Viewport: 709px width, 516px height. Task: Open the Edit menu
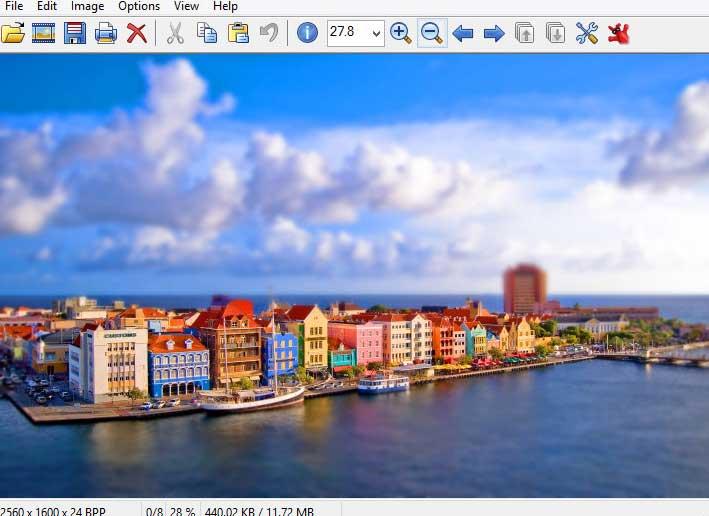47,6
